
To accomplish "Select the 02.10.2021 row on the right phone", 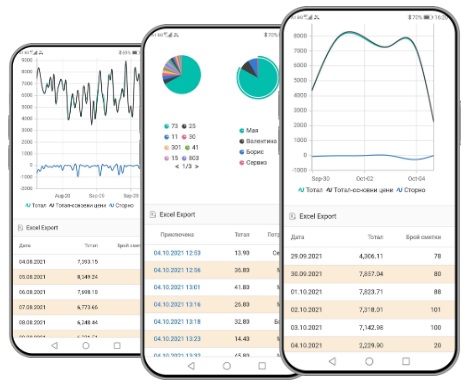I will [x=369, y=309].
